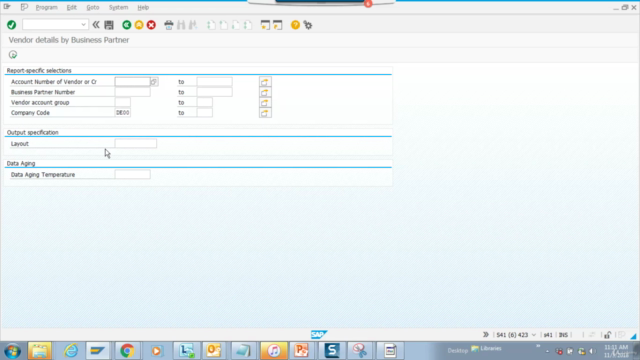
Task: Open search help for Account Number field
Action: [x=154, y=82]
